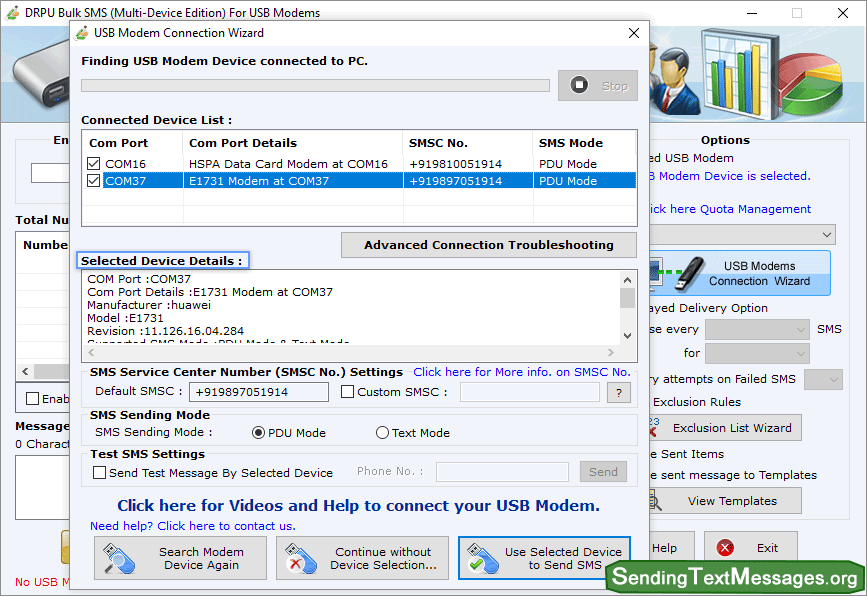Click the Custom SMSC input field
Viewport: 867px width, 596px height.
click(x=530, y=392)
